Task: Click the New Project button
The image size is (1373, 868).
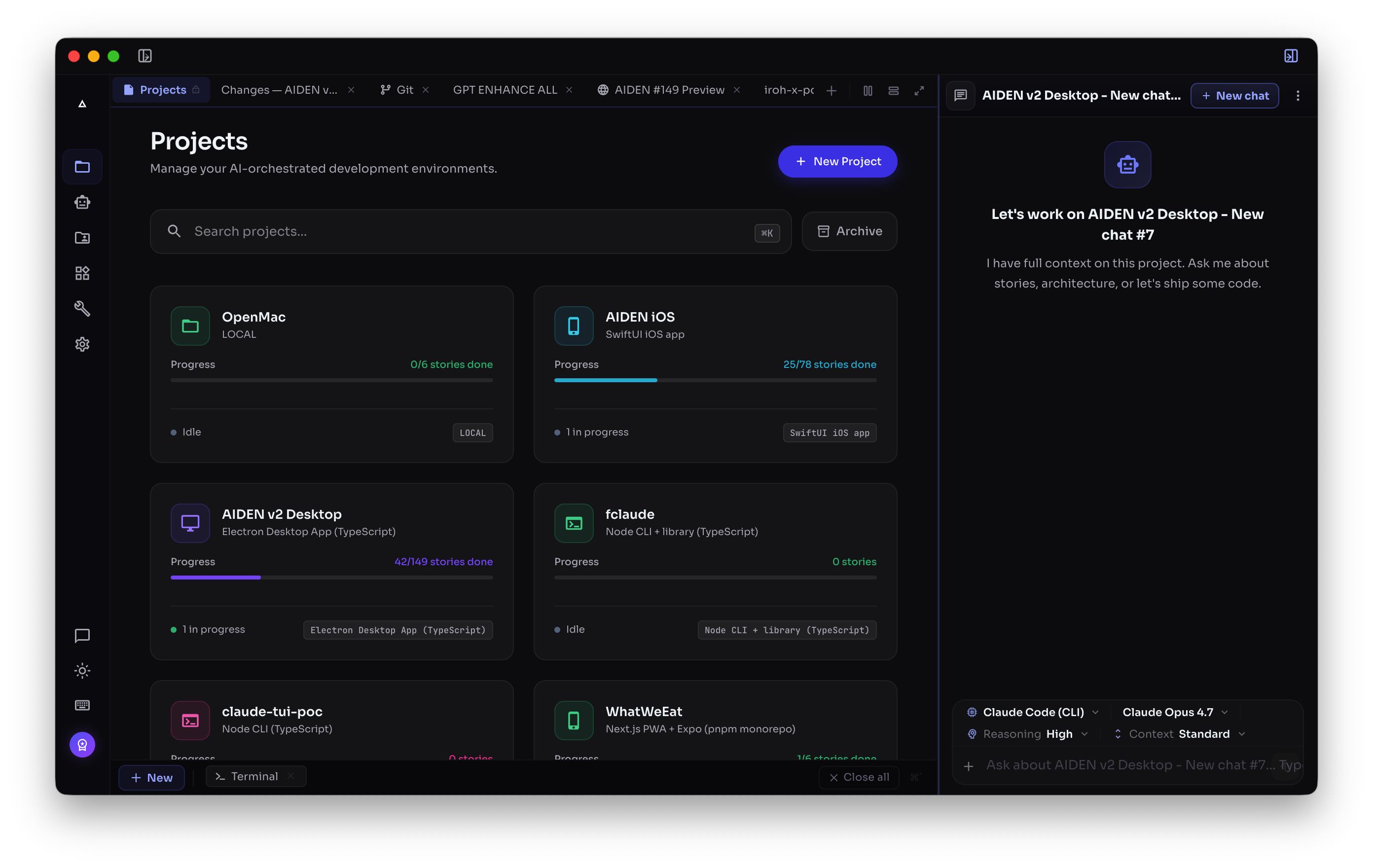Action: [x=837, y=161]
